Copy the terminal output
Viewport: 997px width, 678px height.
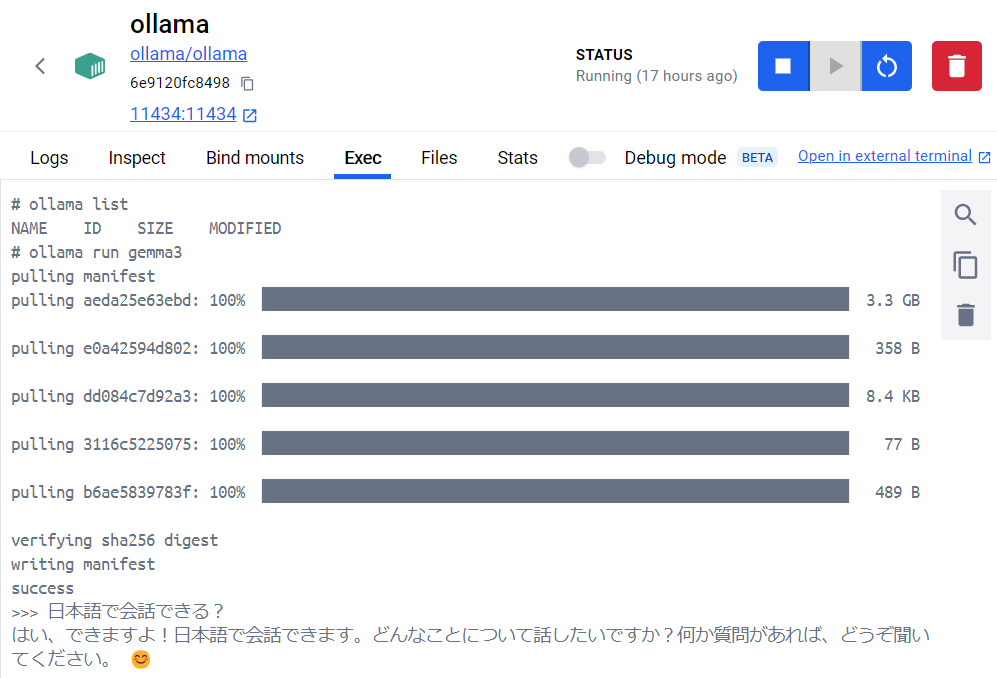click(964, 264)
